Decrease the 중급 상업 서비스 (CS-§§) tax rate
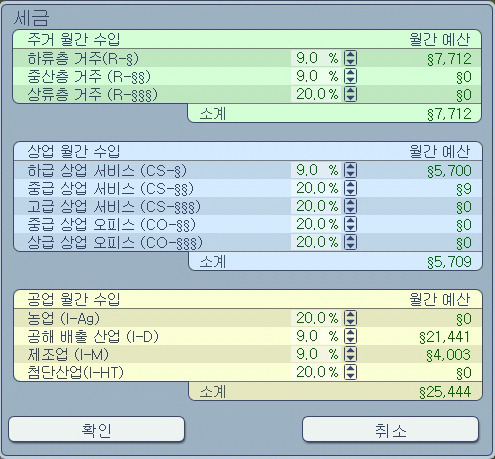Viewport: 495px width, 459px height. [350, 192]
